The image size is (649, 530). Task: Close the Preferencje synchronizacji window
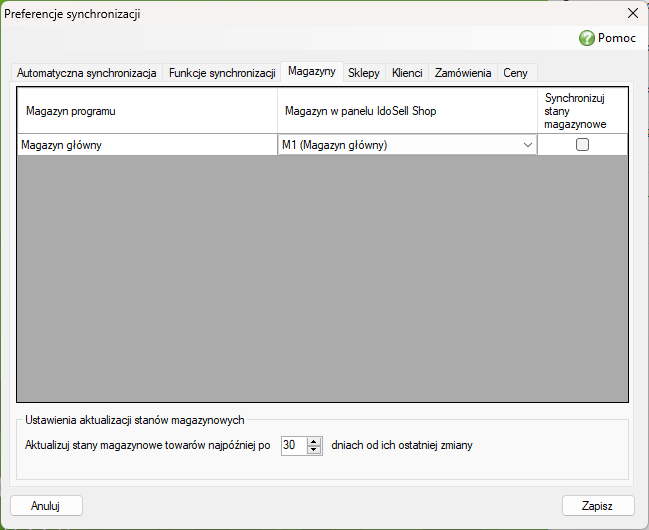pyautogui.click(x=632, y=13)
